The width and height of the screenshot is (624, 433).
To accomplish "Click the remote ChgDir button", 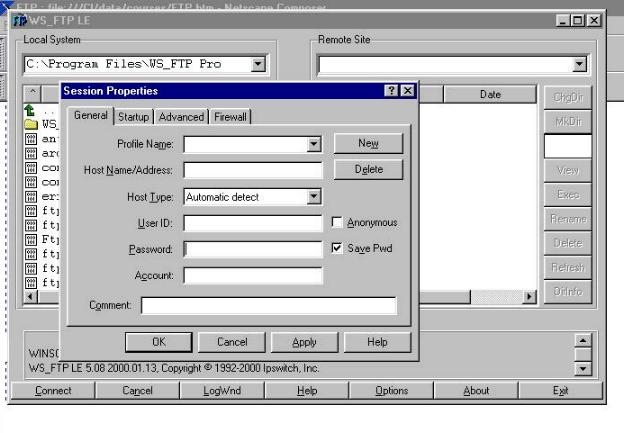I will click(x=568, y=98).
